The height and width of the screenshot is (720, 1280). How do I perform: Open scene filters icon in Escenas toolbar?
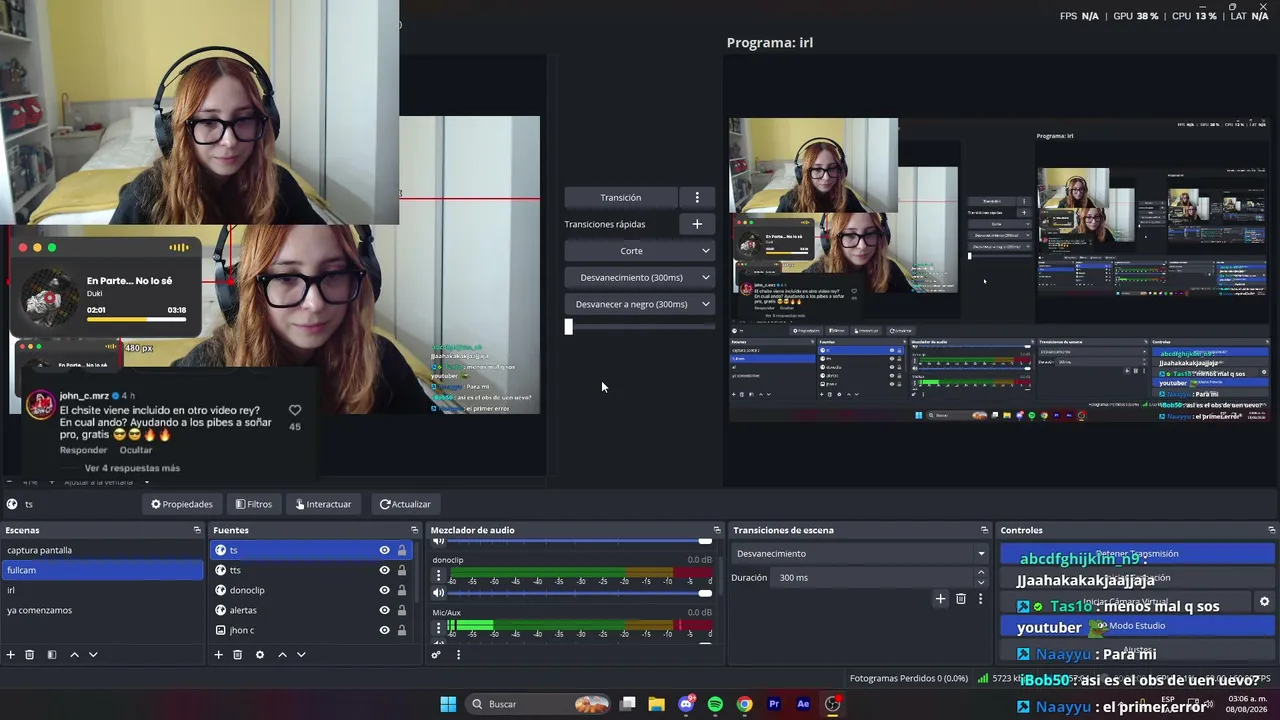(52, 655)
